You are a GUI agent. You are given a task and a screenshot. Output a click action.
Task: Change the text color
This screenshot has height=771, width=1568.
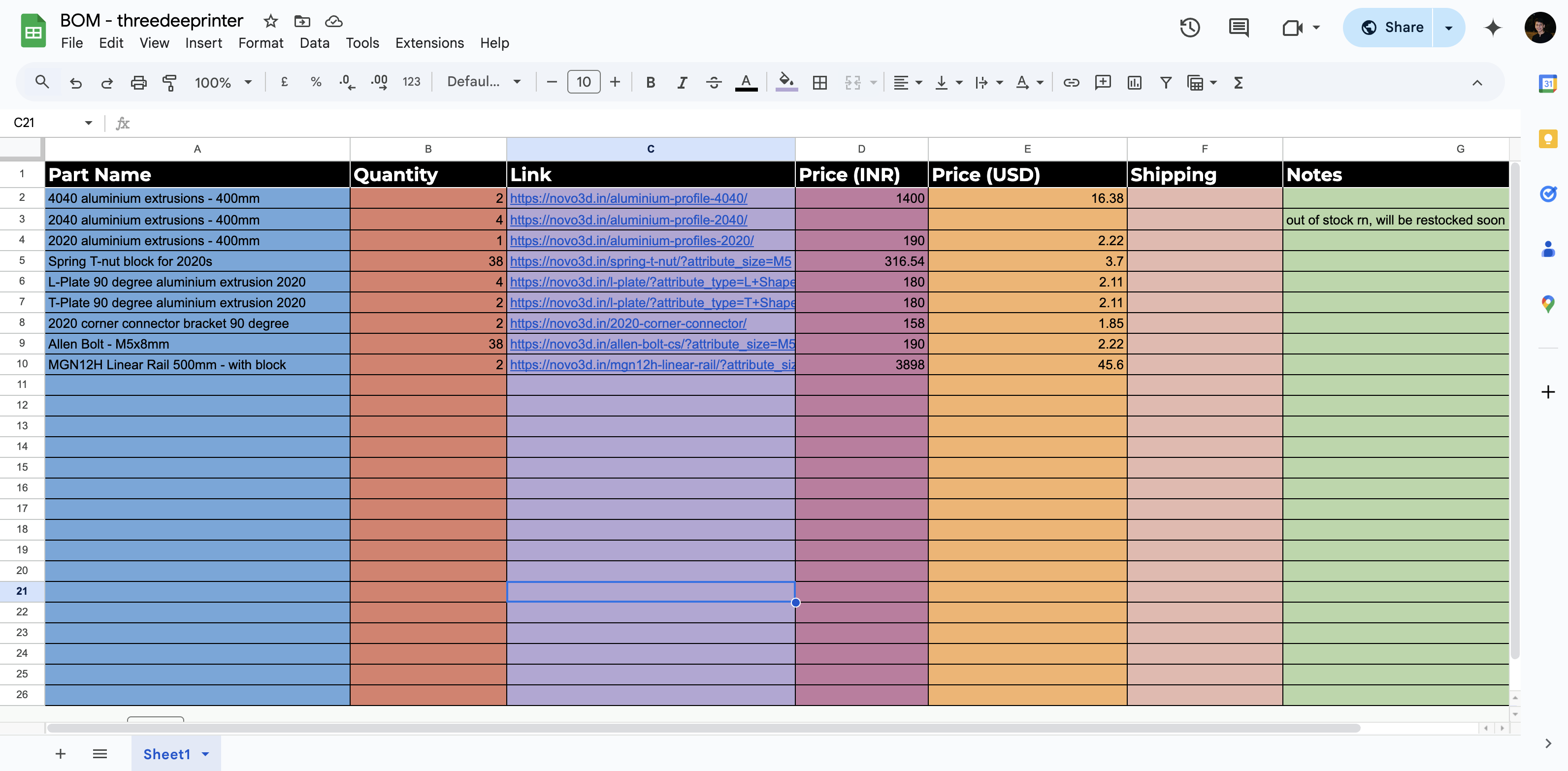pos(746,82)
